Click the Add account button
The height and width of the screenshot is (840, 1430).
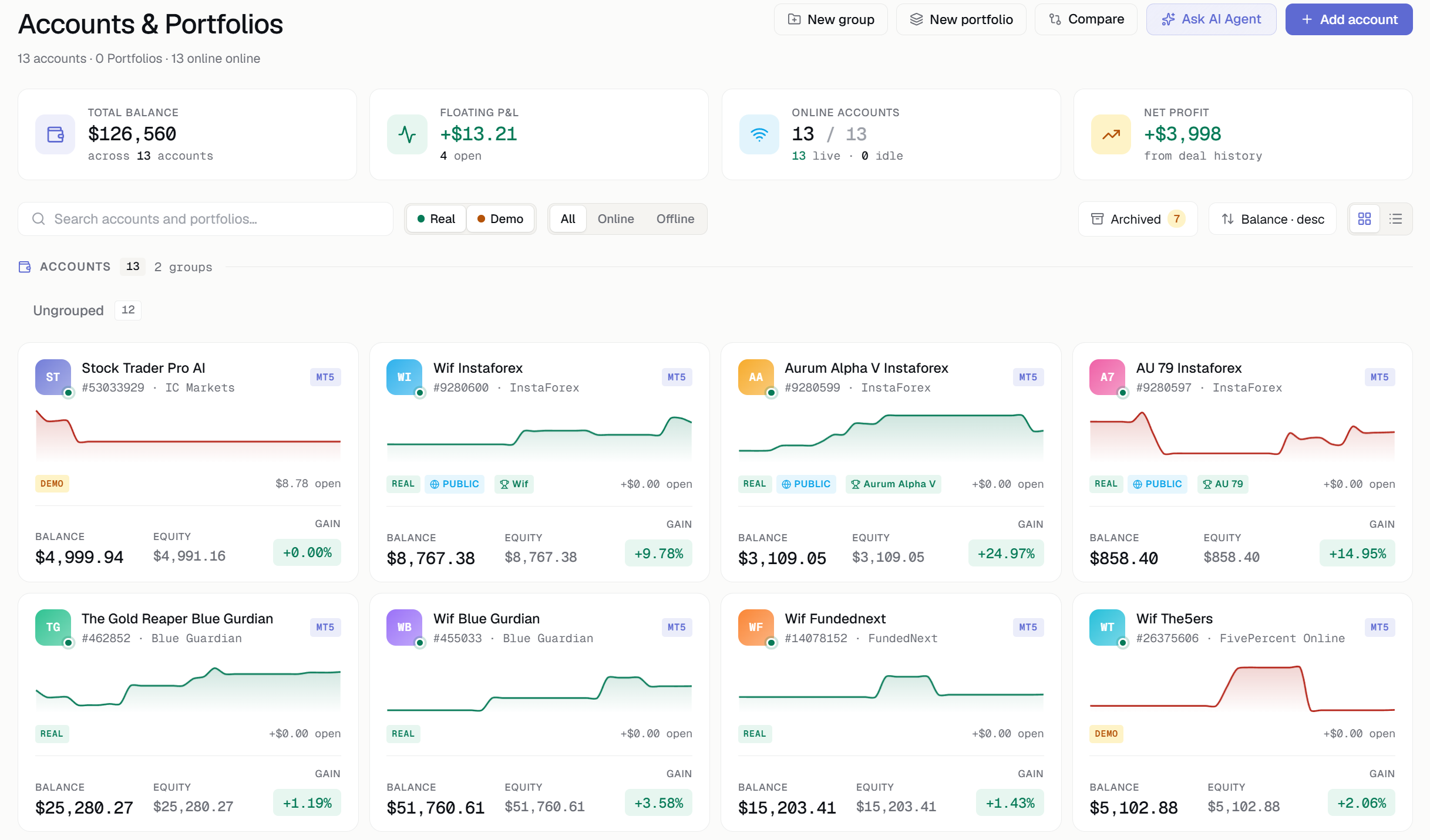point(1349,19)
